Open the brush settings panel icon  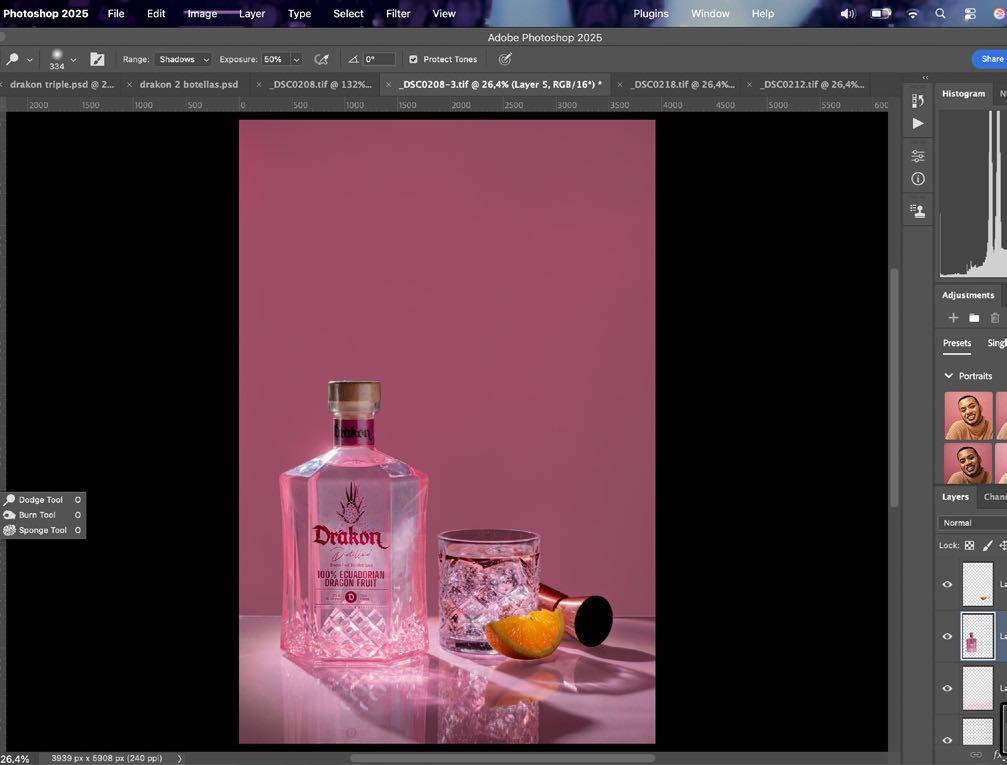pos(97,59)
